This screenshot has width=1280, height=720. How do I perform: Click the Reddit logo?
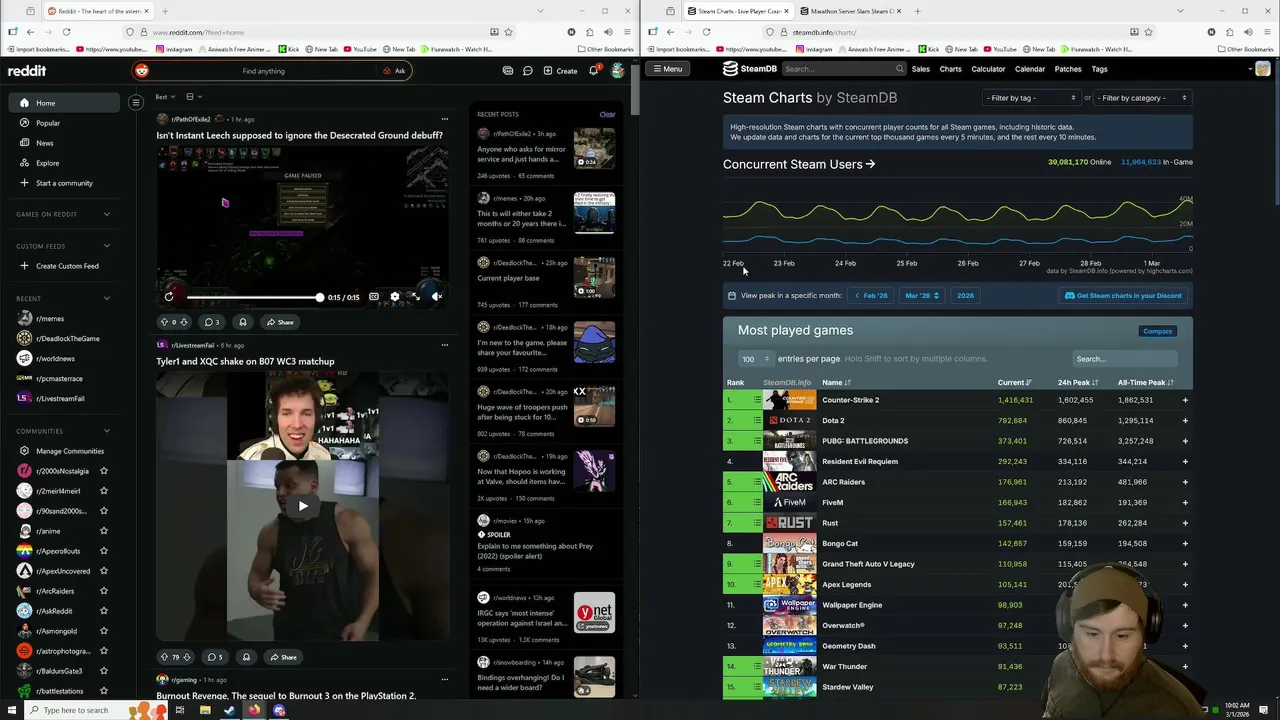pos(27,71)
